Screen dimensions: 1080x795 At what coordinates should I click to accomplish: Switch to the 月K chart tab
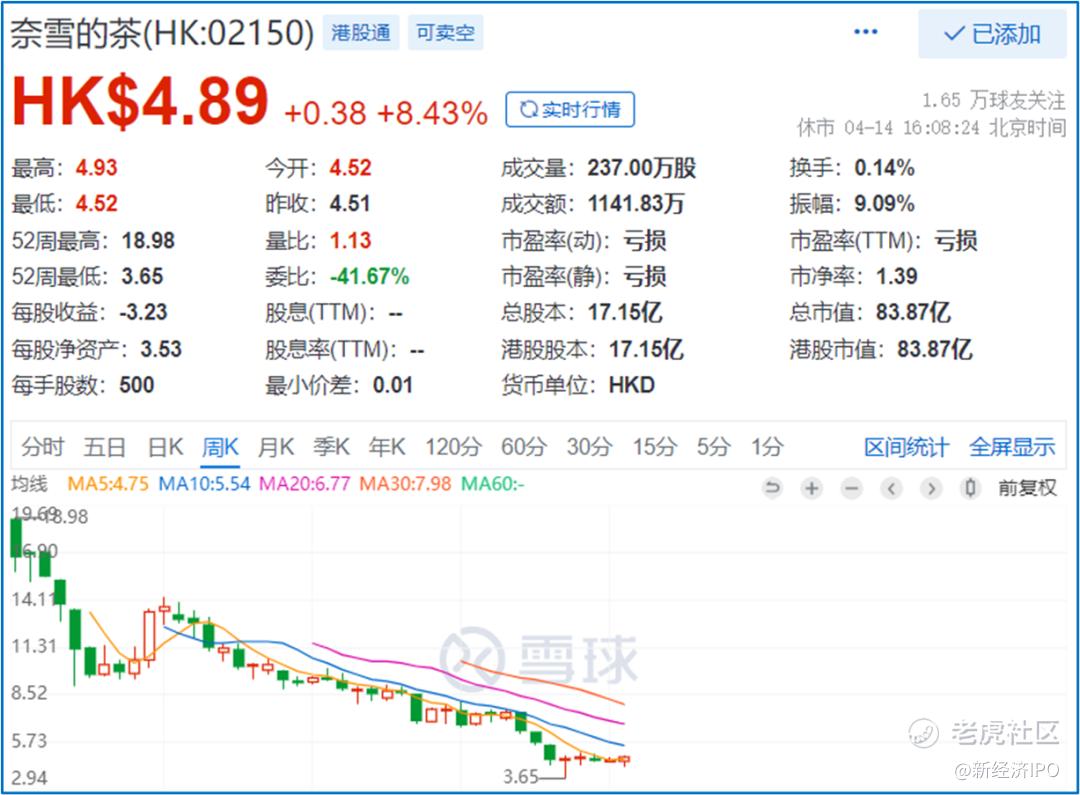tap(276, 447)
